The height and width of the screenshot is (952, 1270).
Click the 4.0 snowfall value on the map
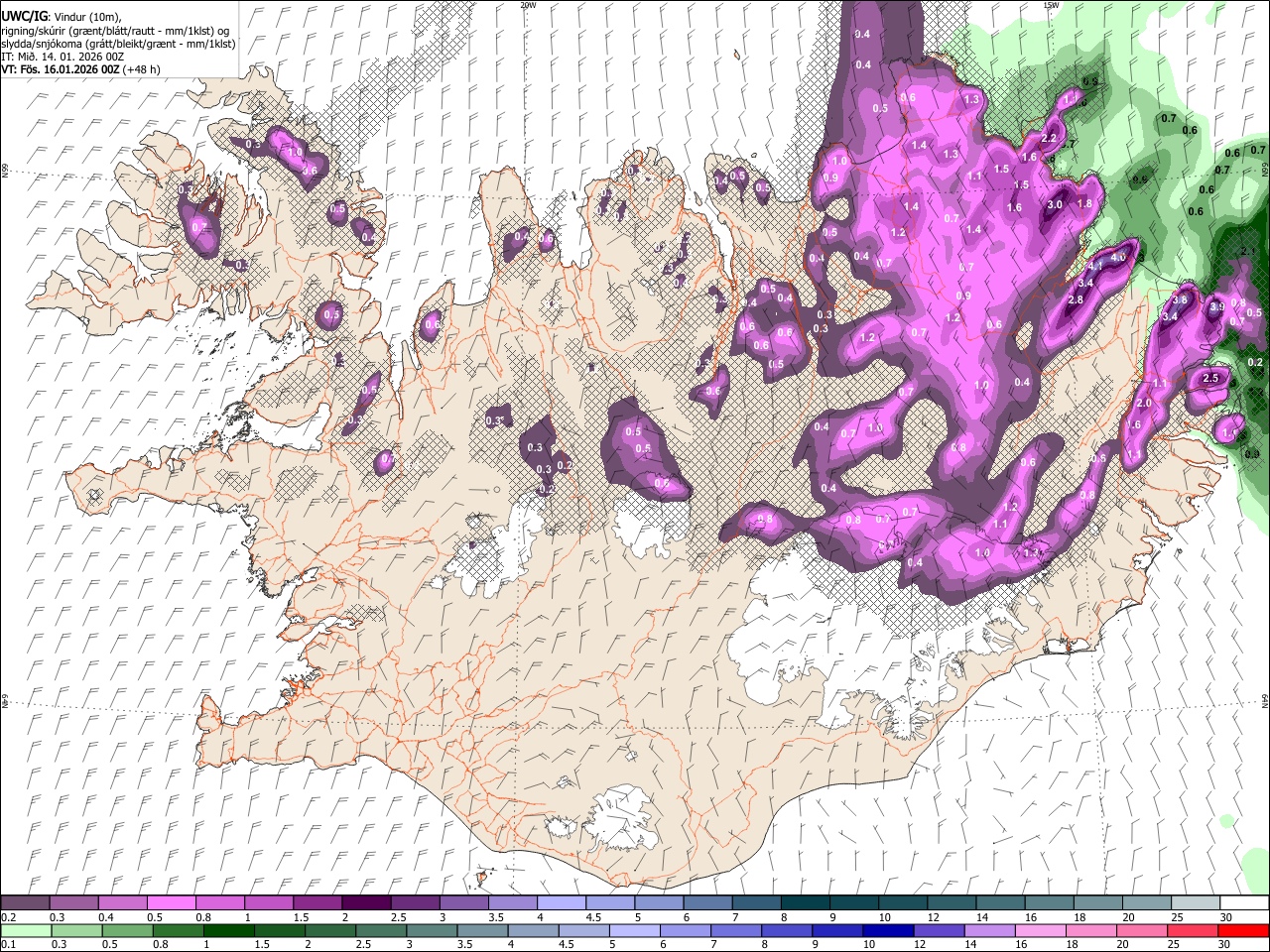click(1118, 257)
